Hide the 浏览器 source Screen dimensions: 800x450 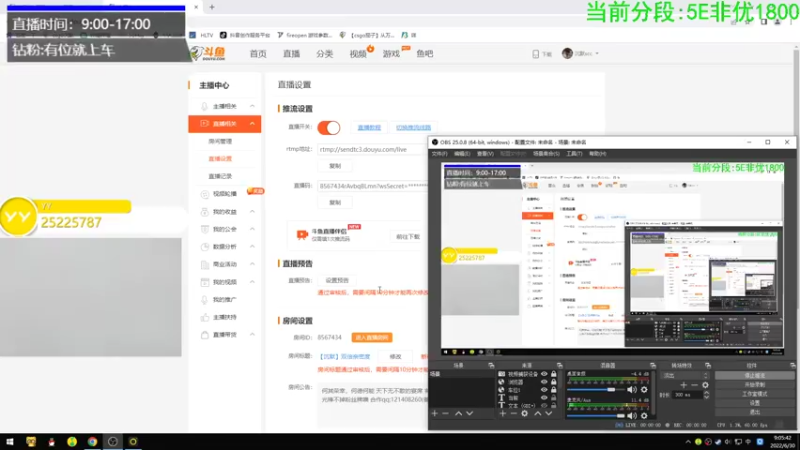(x=544, y=382)
